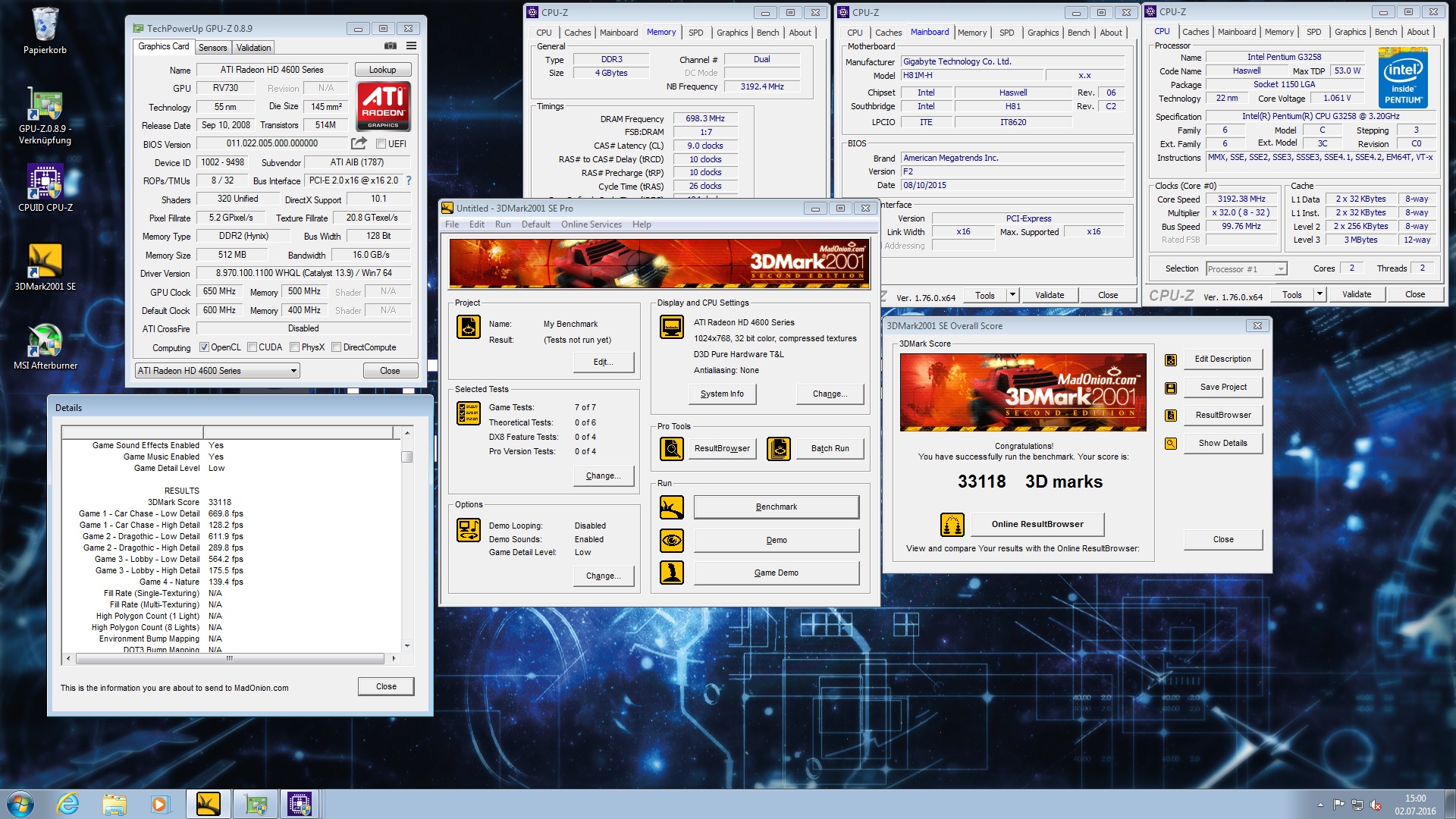
Task: Open the SPD tab in the Memory CPU-Z window
Action: tap(695, 33)
